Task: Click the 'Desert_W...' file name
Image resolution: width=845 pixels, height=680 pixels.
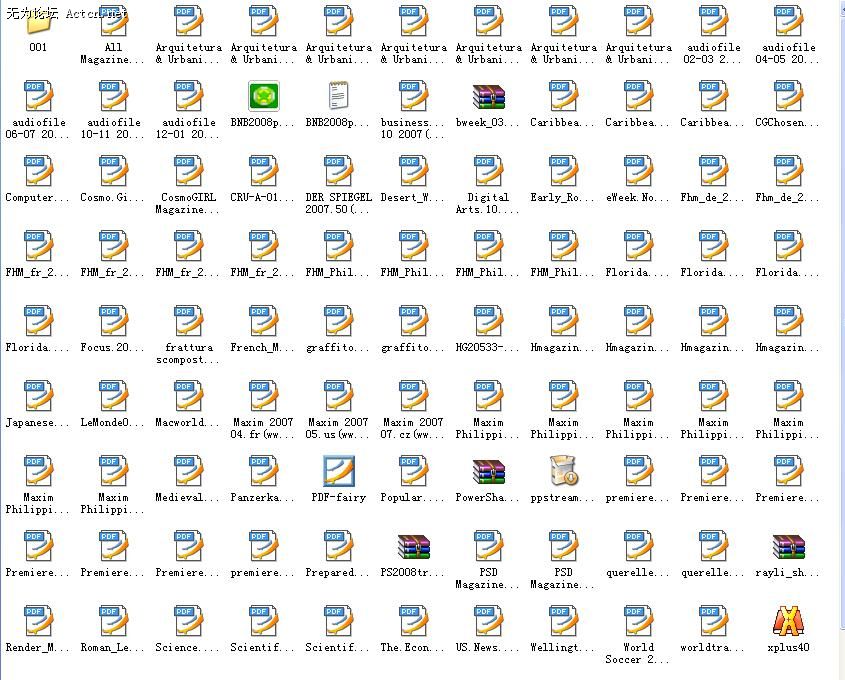Action: click(413, 198)
